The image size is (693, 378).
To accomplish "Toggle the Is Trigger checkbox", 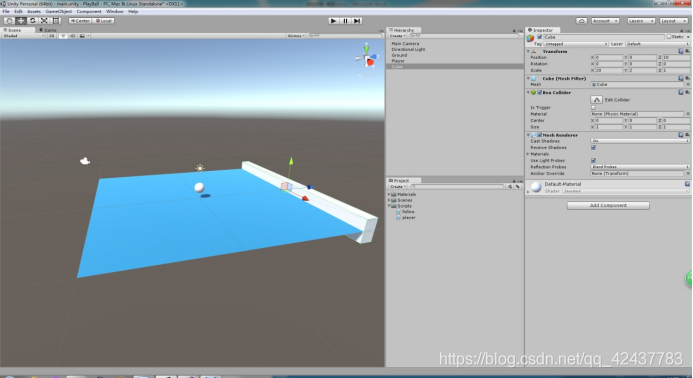I will (x=593, y=107).
